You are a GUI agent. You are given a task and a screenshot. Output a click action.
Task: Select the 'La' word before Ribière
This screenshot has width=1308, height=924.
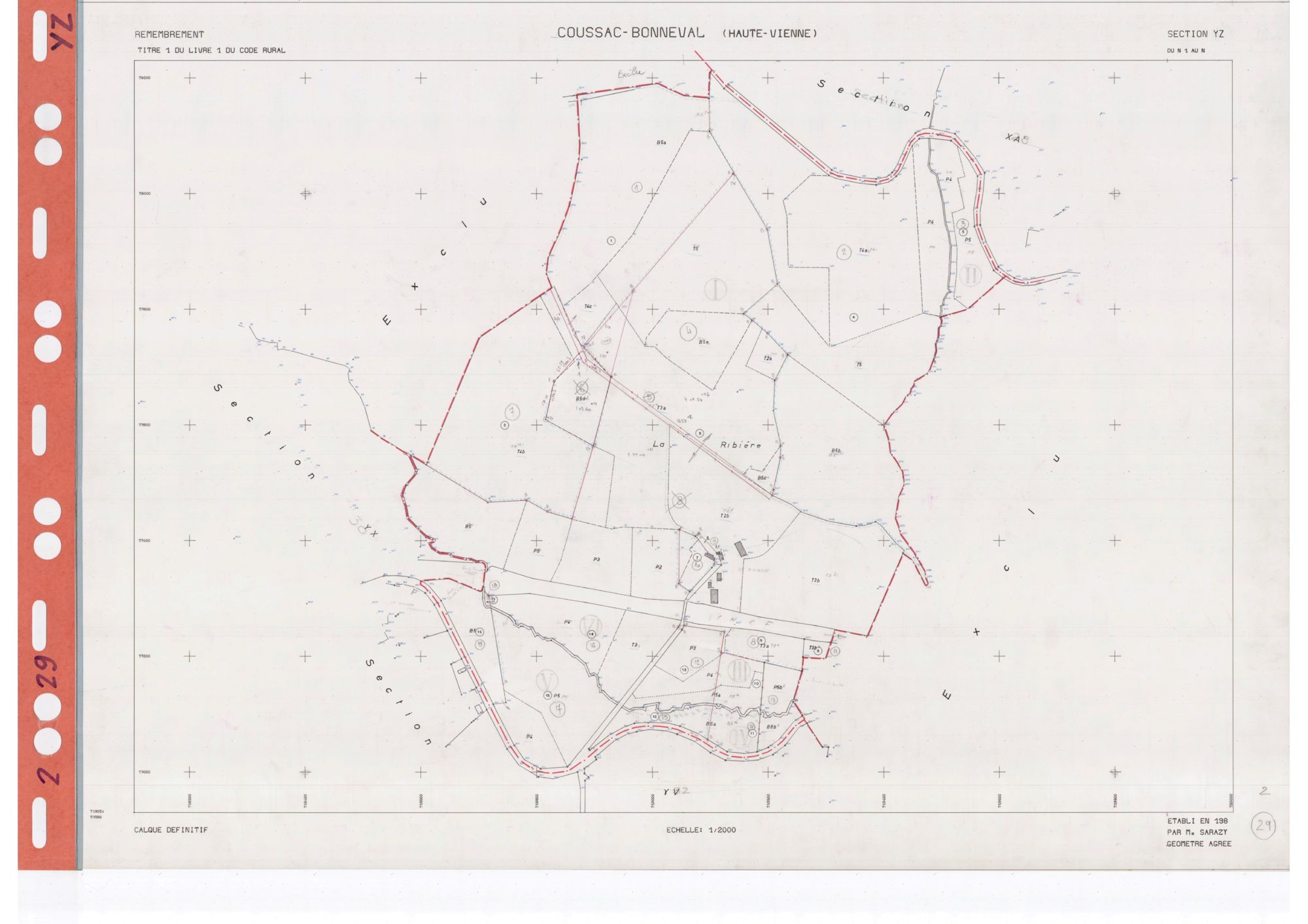(x=658, y=445)
